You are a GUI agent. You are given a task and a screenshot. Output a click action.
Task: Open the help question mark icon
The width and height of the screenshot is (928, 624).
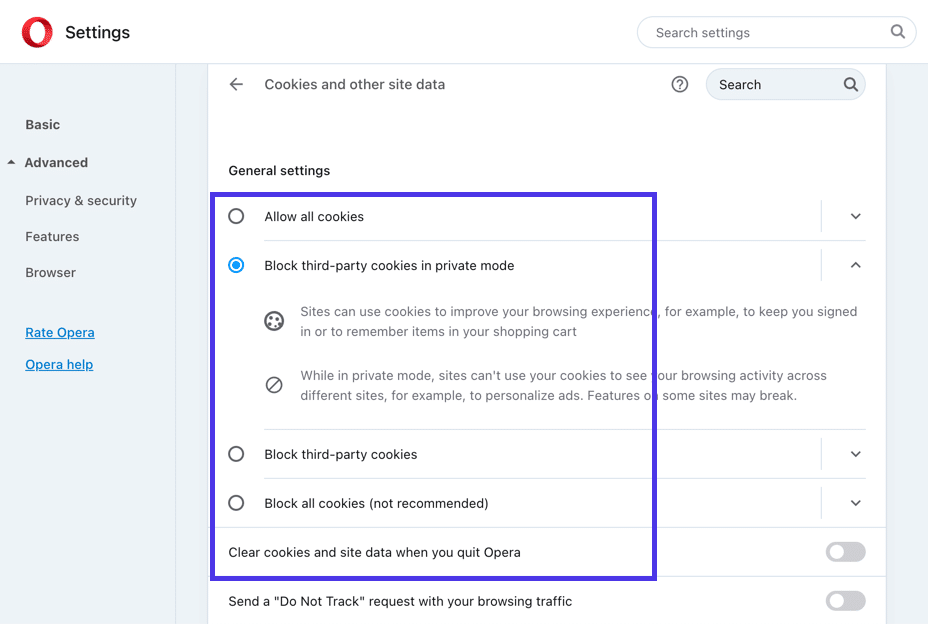click(x=680, y=84)
